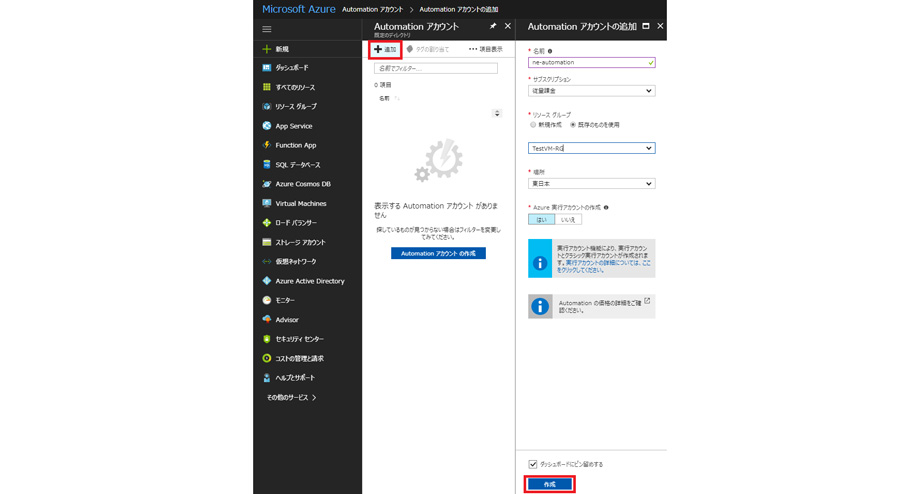Open Advisor in the sidebar
The image size is (920, 494).
tap(286, 320)
